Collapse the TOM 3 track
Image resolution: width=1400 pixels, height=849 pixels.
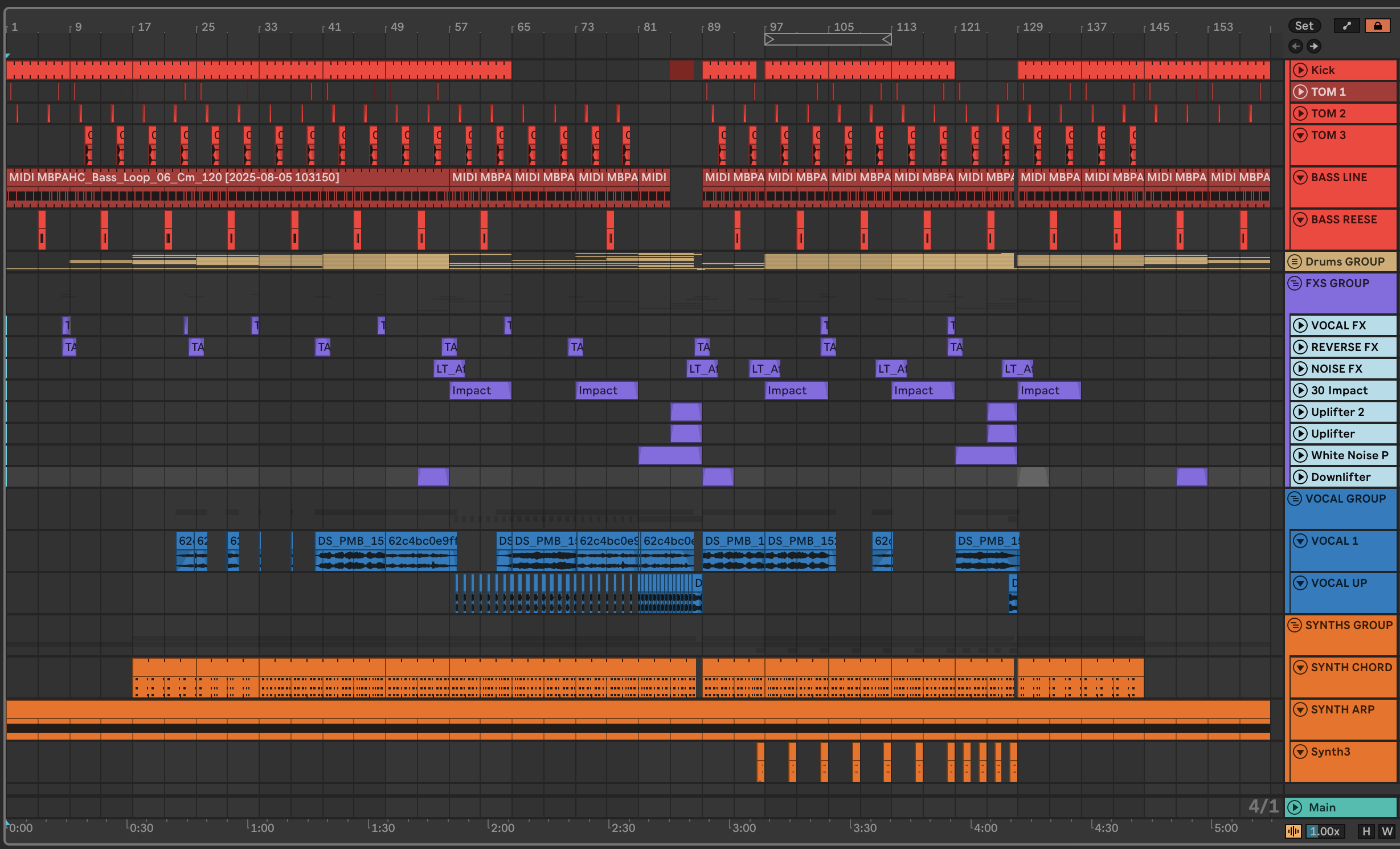[1300, 135]
